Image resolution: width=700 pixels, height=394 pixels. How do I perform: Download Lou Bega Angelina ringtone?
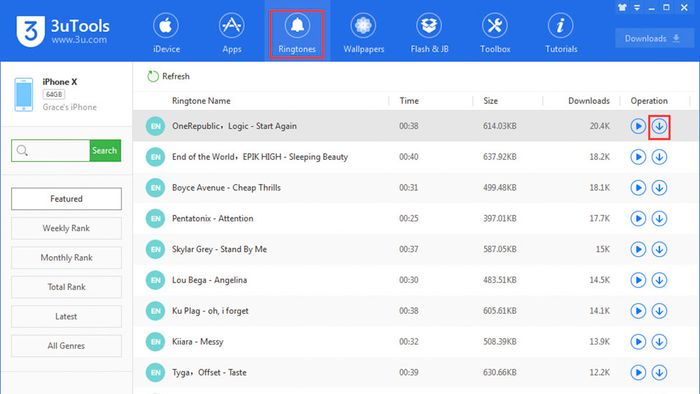tap(659, 280)
